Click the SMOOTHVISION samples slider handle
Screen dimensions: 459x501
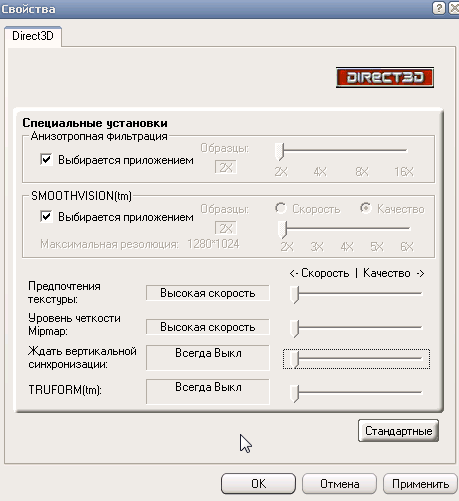(x=283, y=229)
